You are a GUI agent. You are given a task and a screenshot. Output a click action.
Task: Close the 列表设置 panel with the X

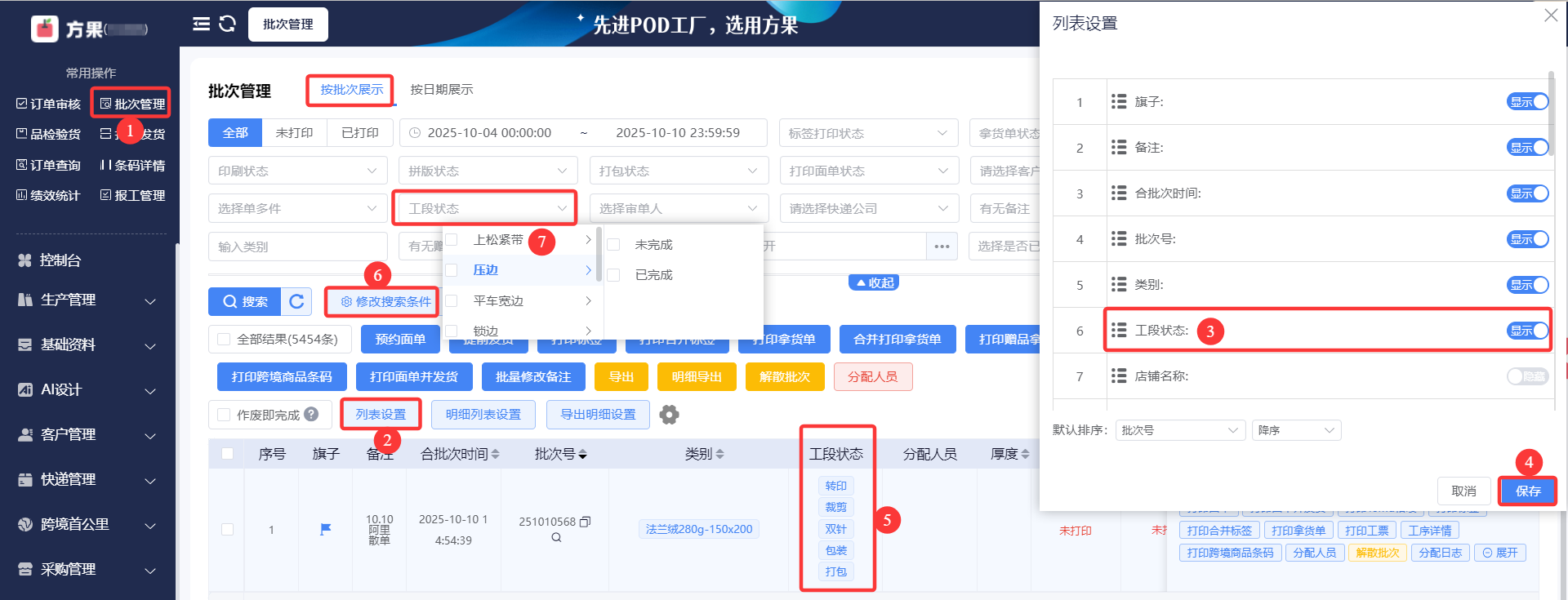(x=1551, y=16)
